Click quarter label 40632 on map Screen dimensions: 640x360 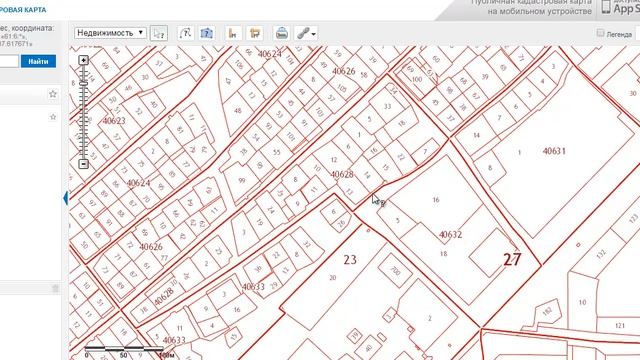click(x=450, y=234)
